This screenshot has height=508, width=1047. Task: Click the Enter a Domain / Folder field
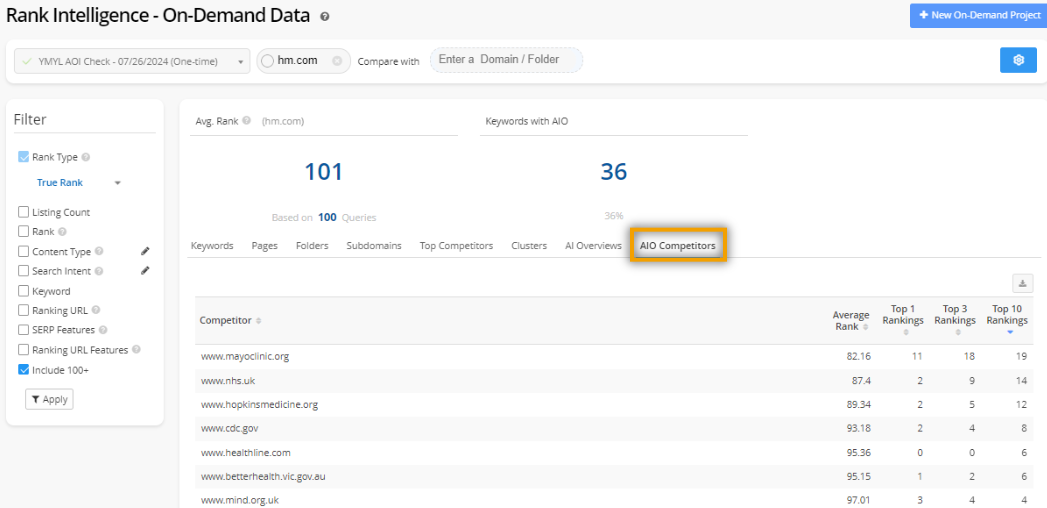pyautogui.click(x=506, y=60)
